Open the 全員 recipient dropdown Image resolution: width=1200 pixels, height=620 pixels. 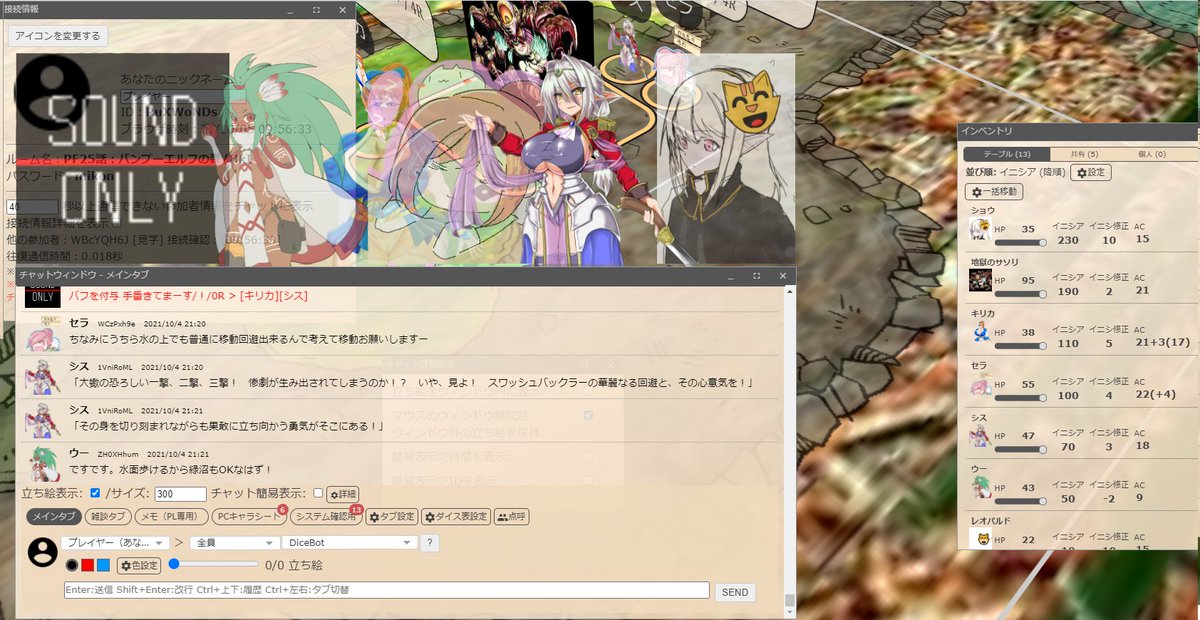click(x=235, y=542)
